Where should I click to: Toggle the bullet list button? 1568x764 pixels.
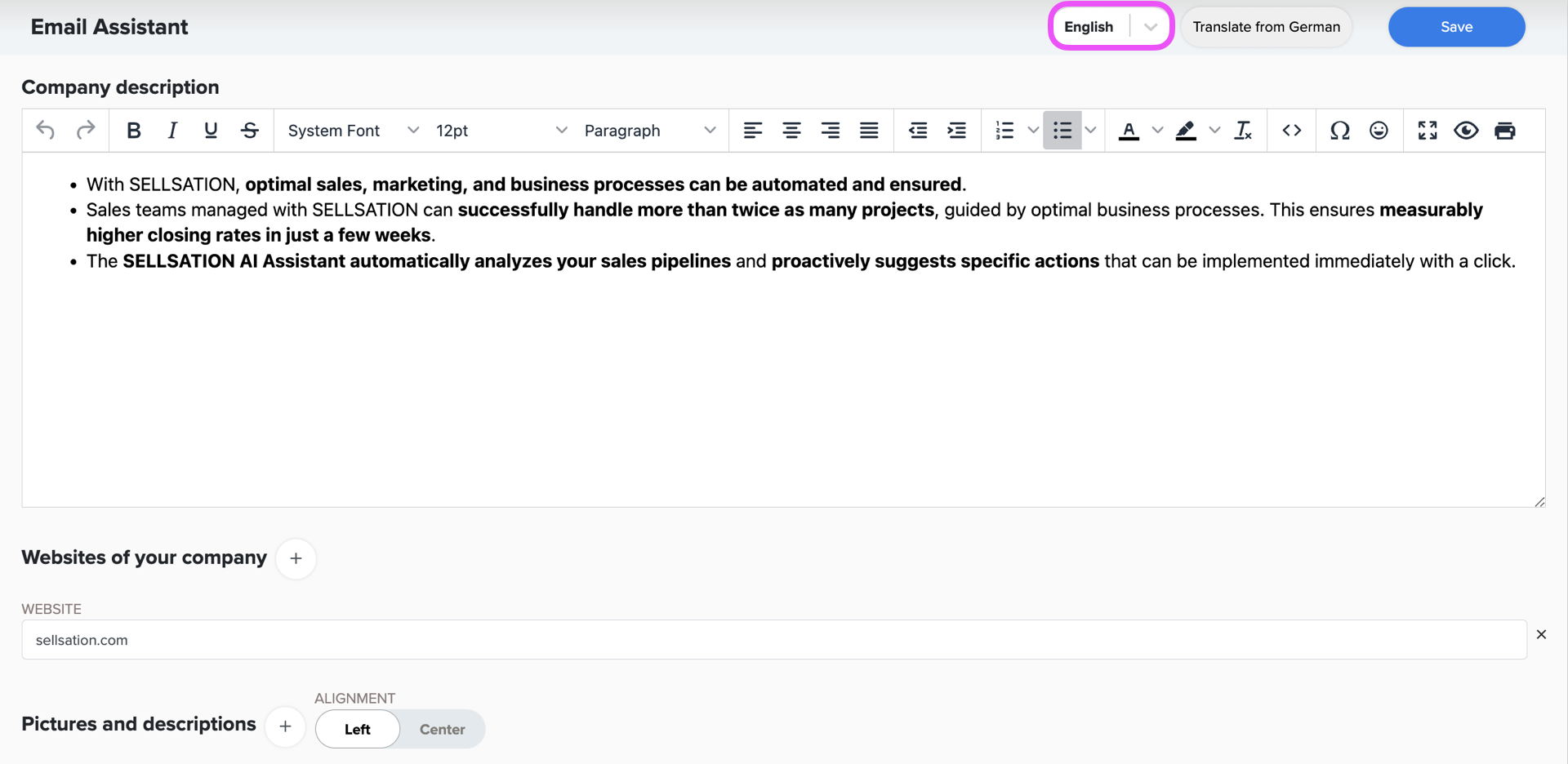pos(1062,131)
